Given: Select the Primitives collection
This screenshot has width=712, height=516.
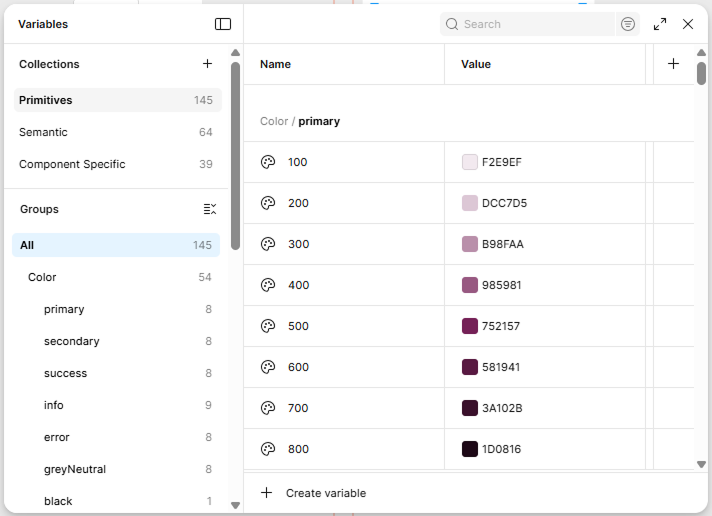Looking at the screenshot, I should click(x=118, y=100).
